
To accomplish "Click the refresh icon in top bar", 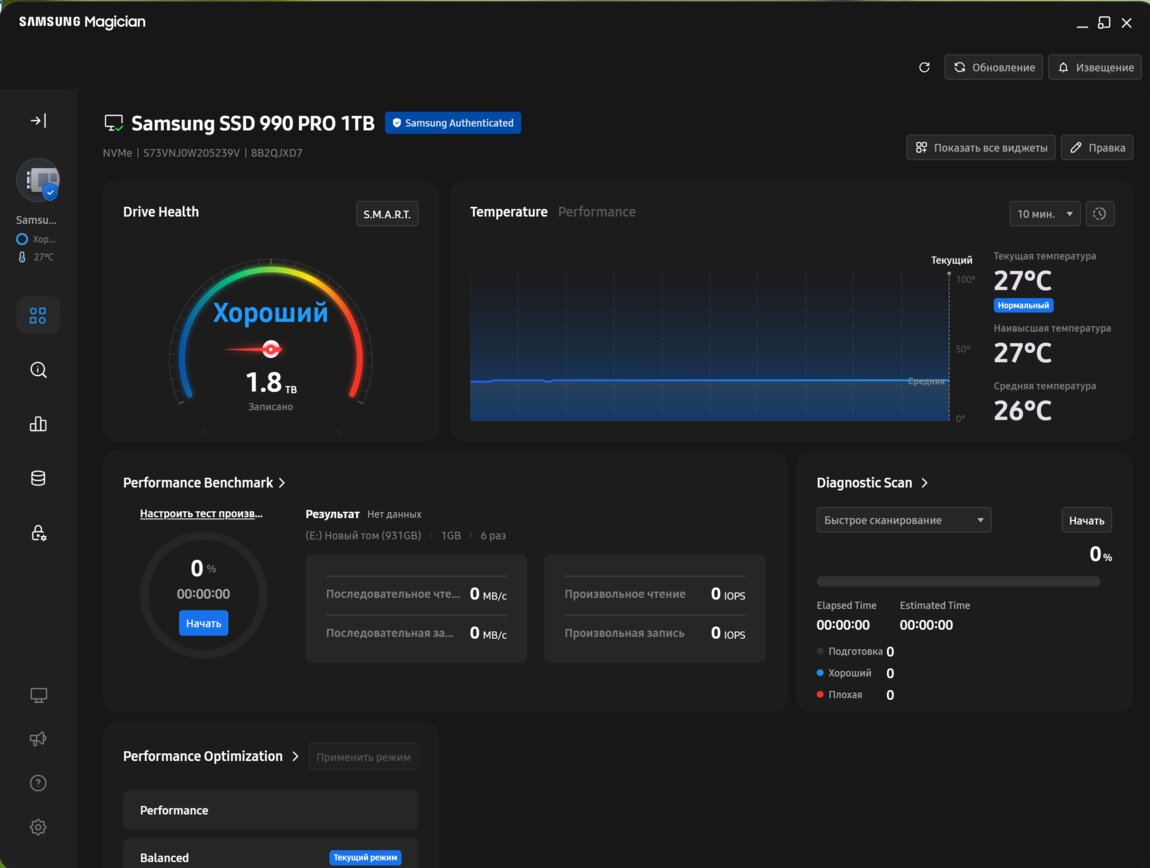I will 924,67.
